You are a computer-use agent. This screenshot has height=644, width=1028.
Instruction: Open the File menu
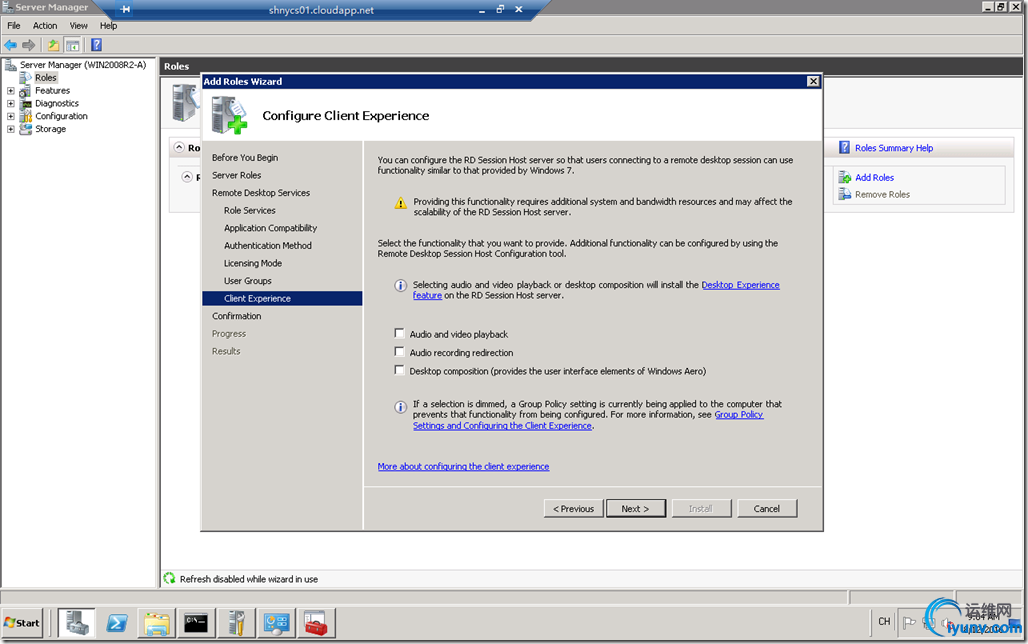[14, 26]
